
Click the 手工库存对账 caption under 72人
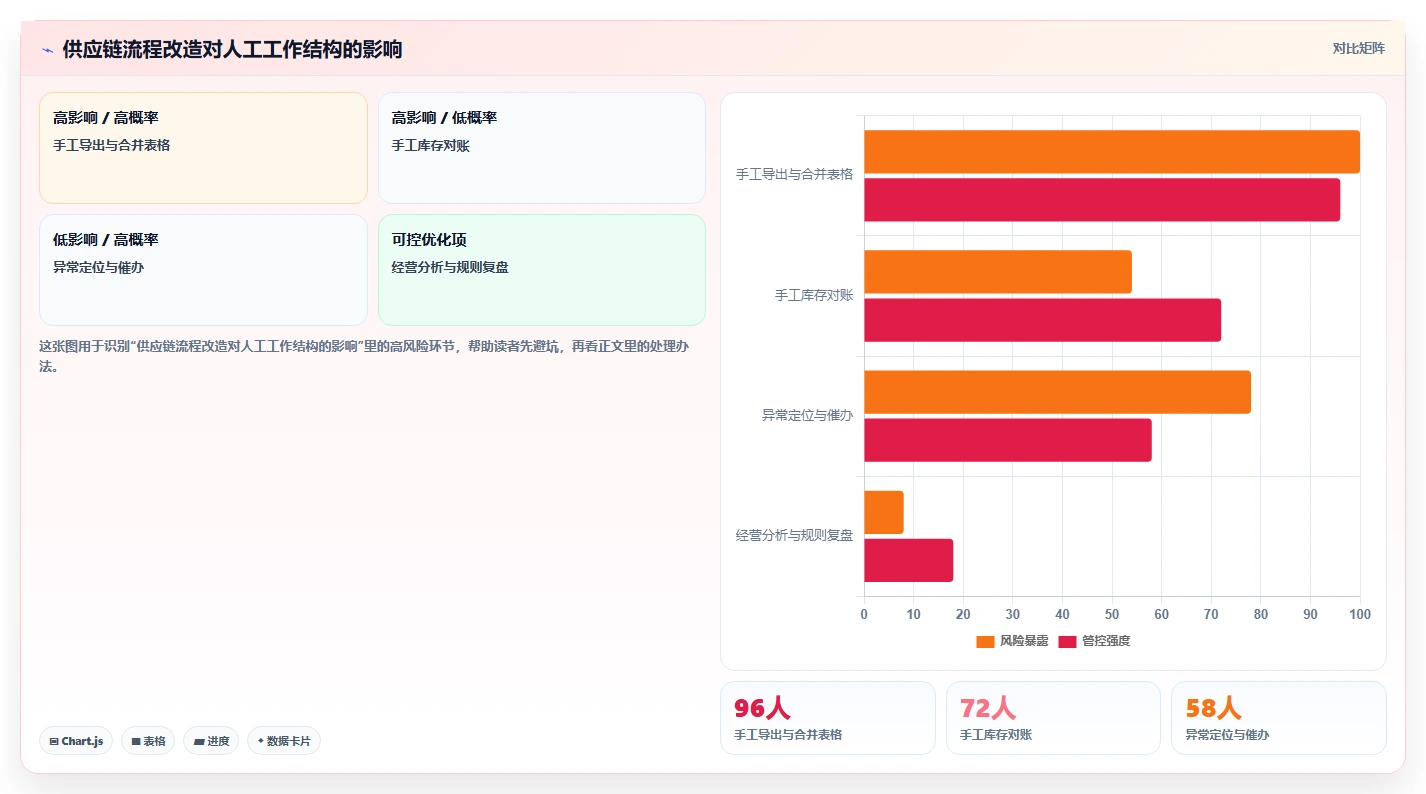pyautogui.click(x=996, y=735)
